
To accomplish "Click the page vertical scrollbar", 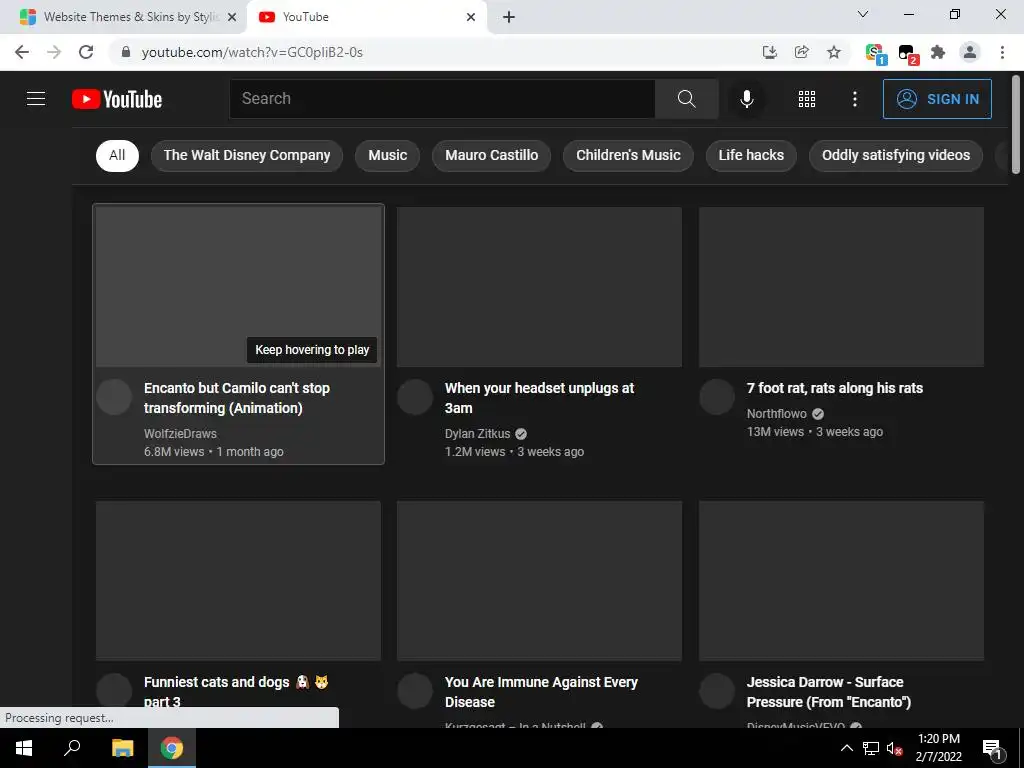I will coord(1016,125).
